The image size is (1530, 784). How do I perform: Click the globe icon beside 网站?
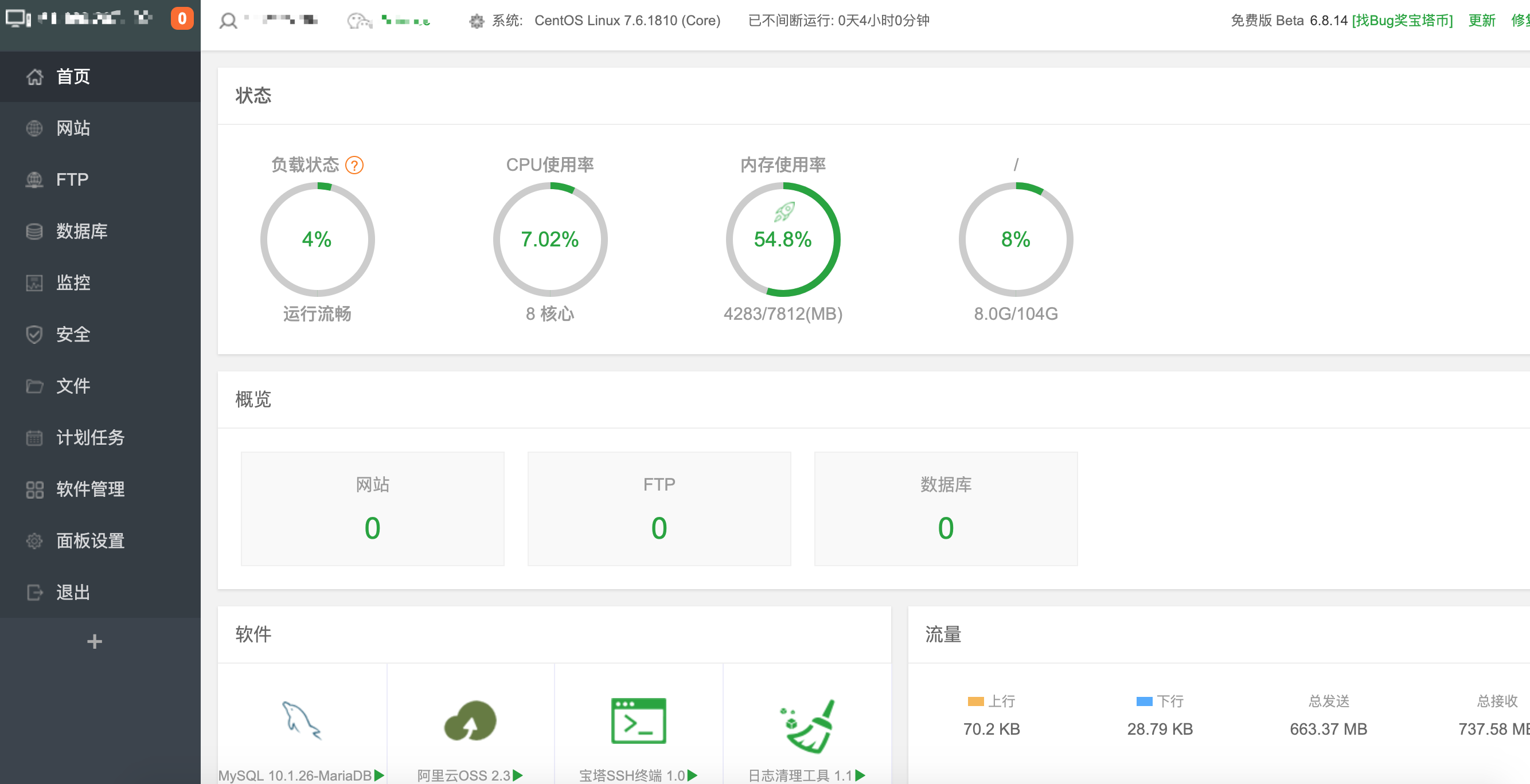coord(34,128)
